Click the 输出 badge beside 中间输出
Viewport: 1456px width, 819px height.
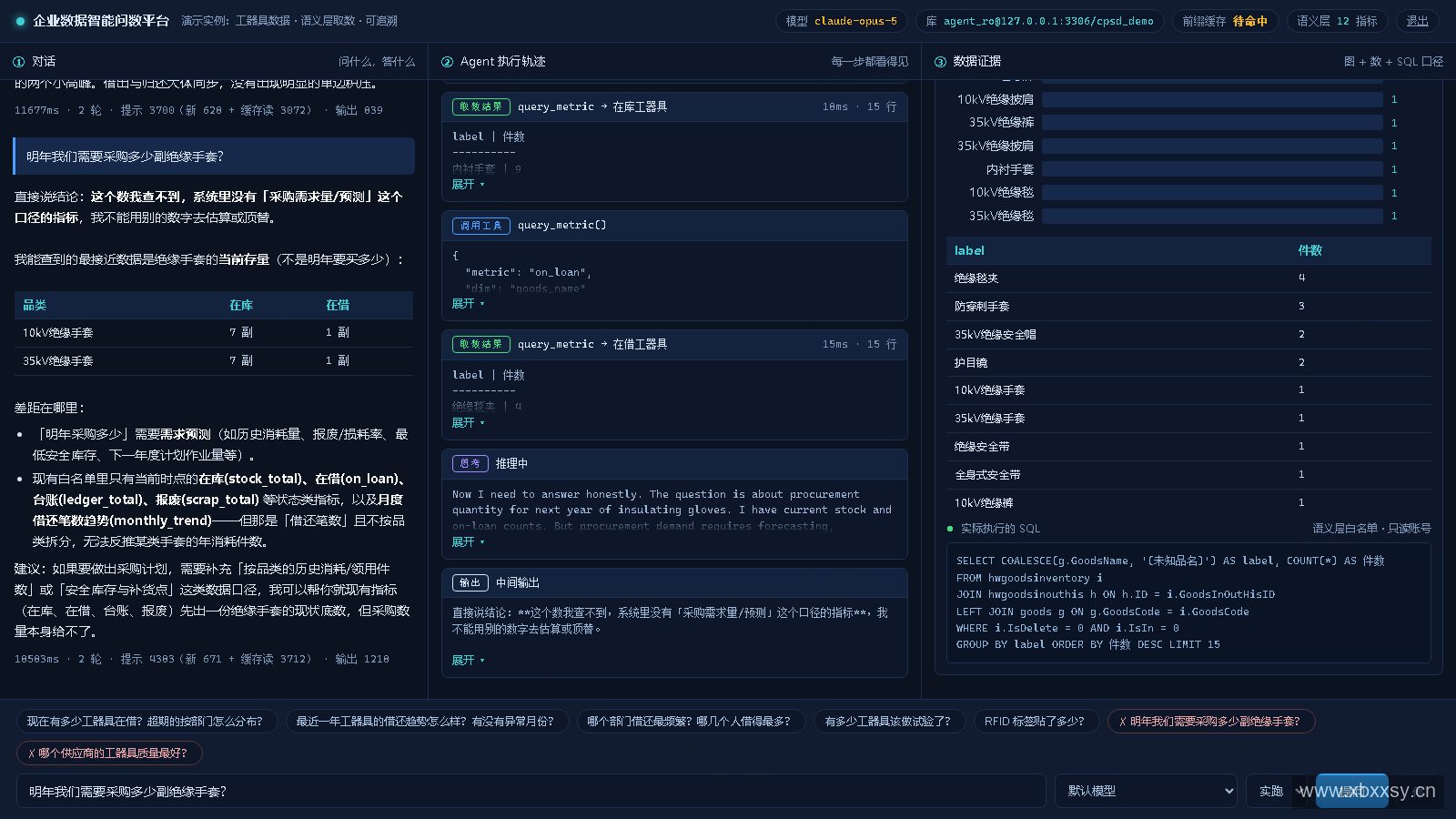pos(470,582)
